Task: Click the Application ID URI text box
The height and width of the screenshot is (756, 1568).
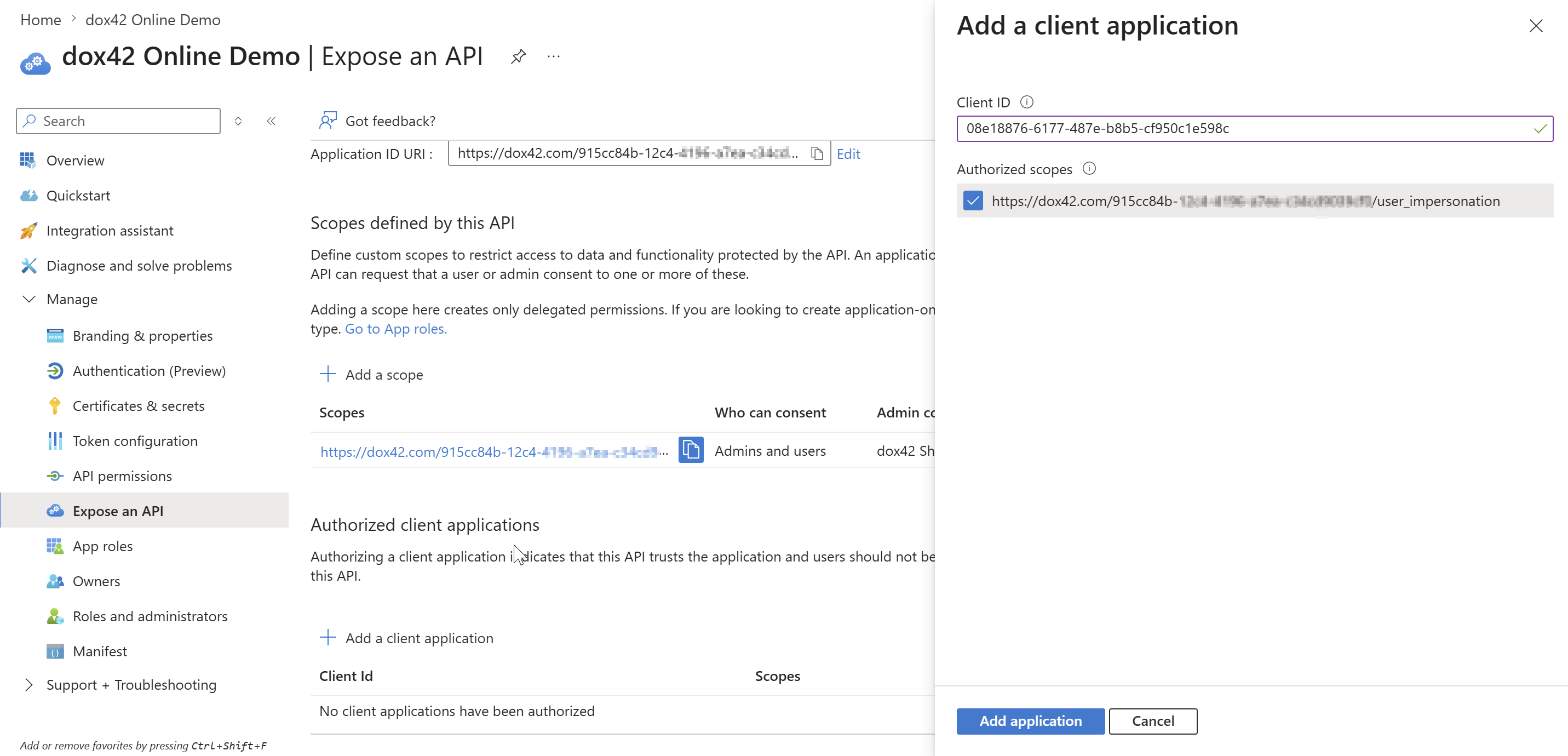Action: [x=639, y=153]
